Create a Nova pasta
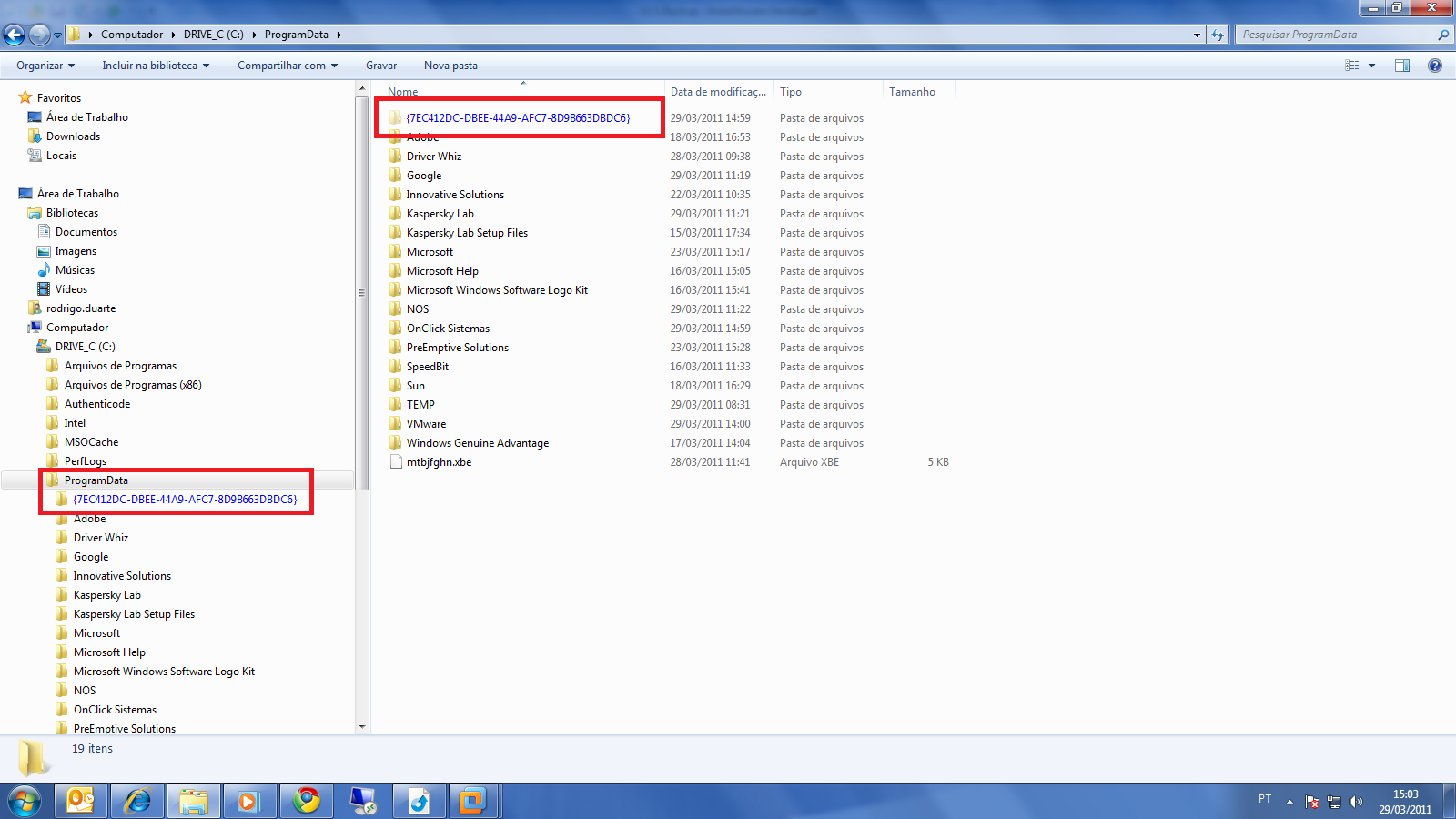The height and width of the screenshot is (819, 1456). [x=450, y=66]
